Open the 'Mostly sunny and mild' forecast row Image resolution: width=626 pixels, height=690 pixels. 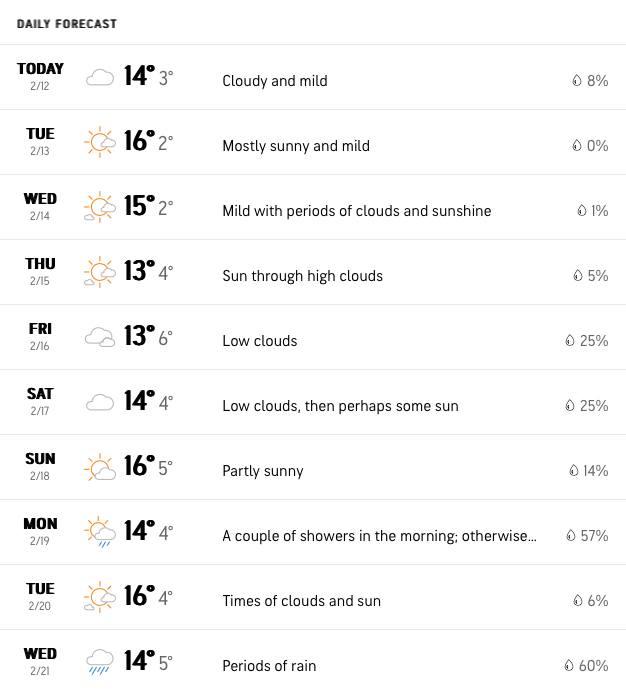[x=313, y=142]
